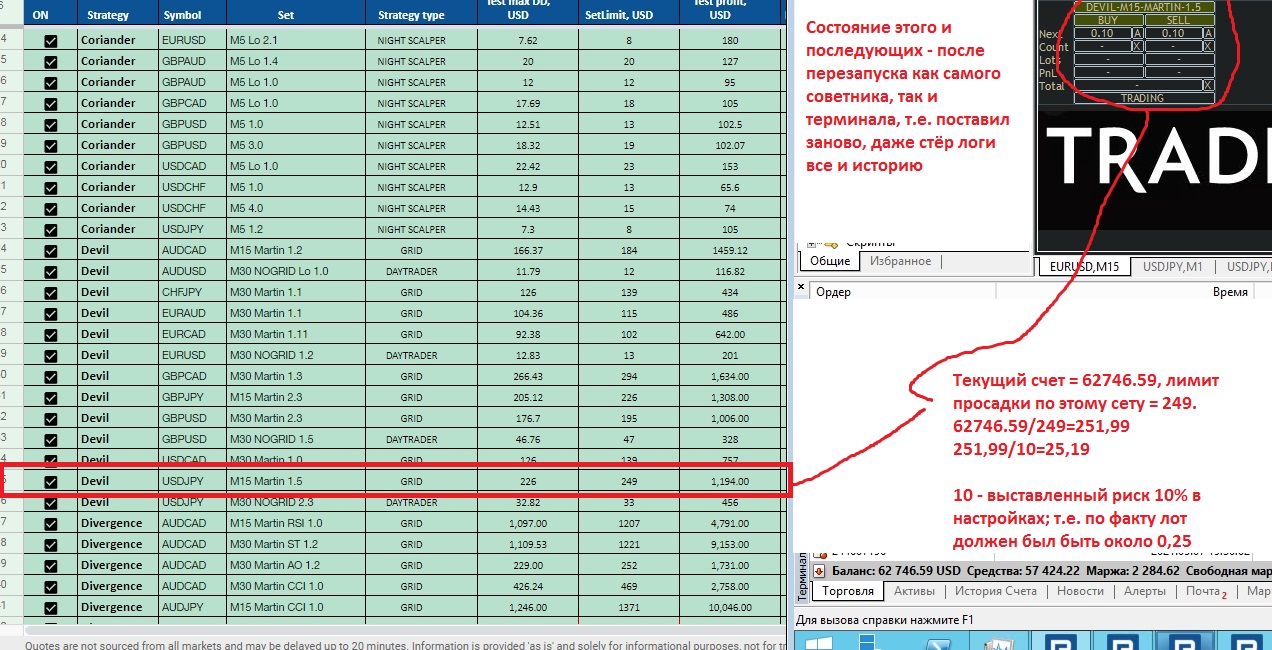The image size is (1272, 650).
Task: Switch to the История Счета tab
Action: pos(995,591)
